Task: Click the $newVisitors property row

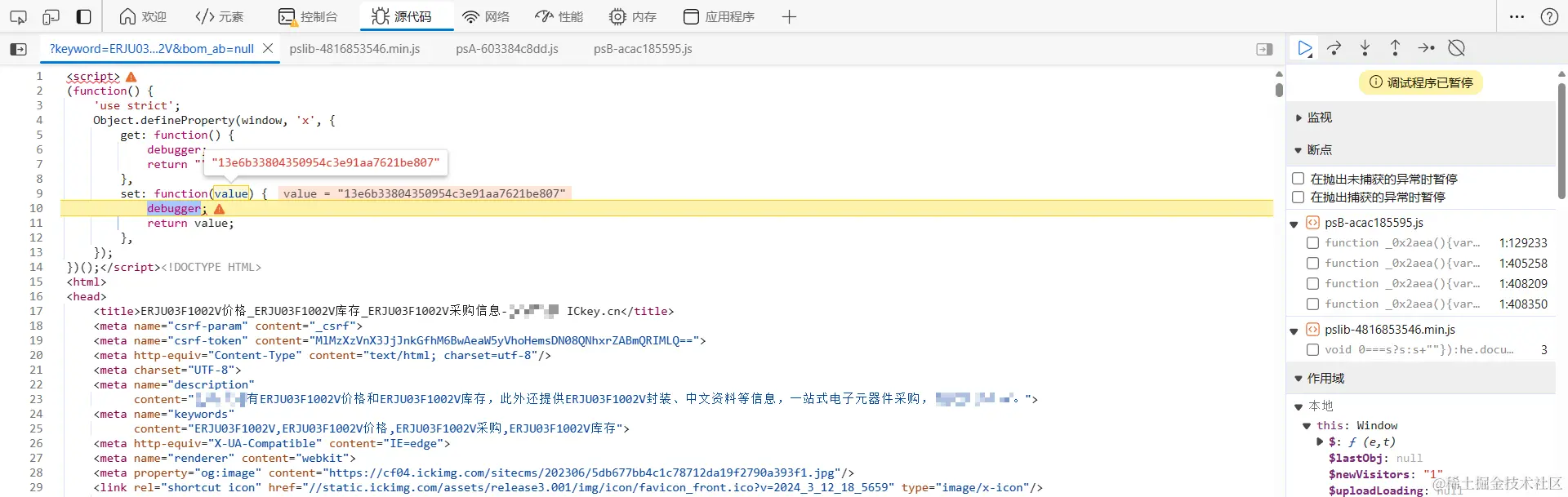Action: (x=1386, y=474)
